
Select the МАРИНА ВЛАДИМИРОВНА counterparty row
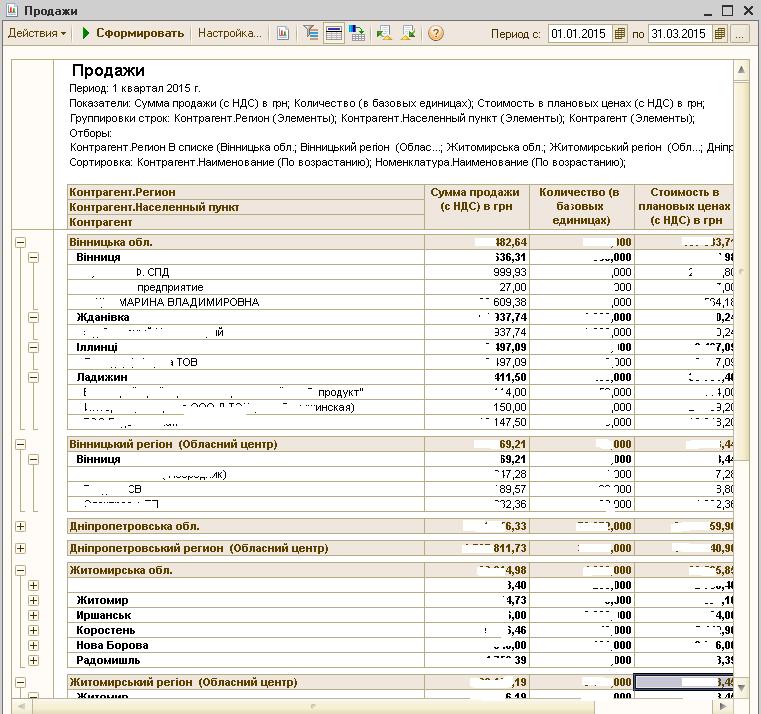246,302
